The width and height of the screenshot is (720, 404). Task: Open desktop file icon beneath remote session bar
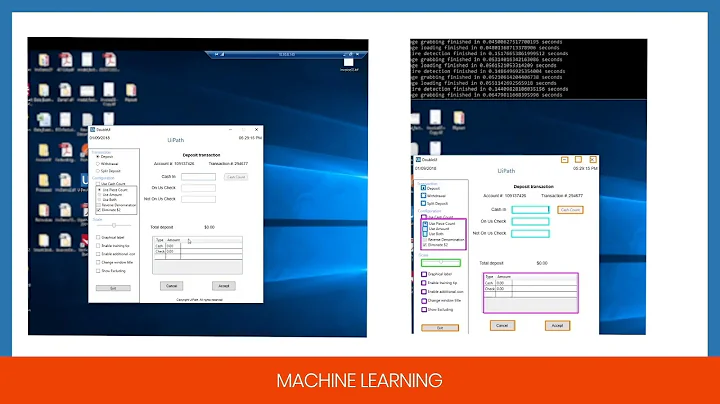tap(349, 63)
